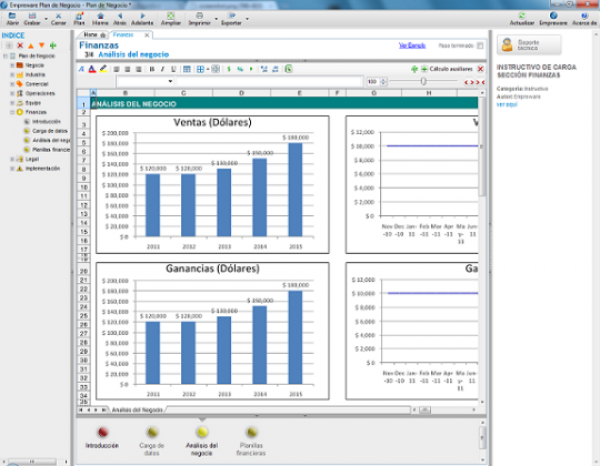Open the Acerca de icon

(x=584, y=18)
